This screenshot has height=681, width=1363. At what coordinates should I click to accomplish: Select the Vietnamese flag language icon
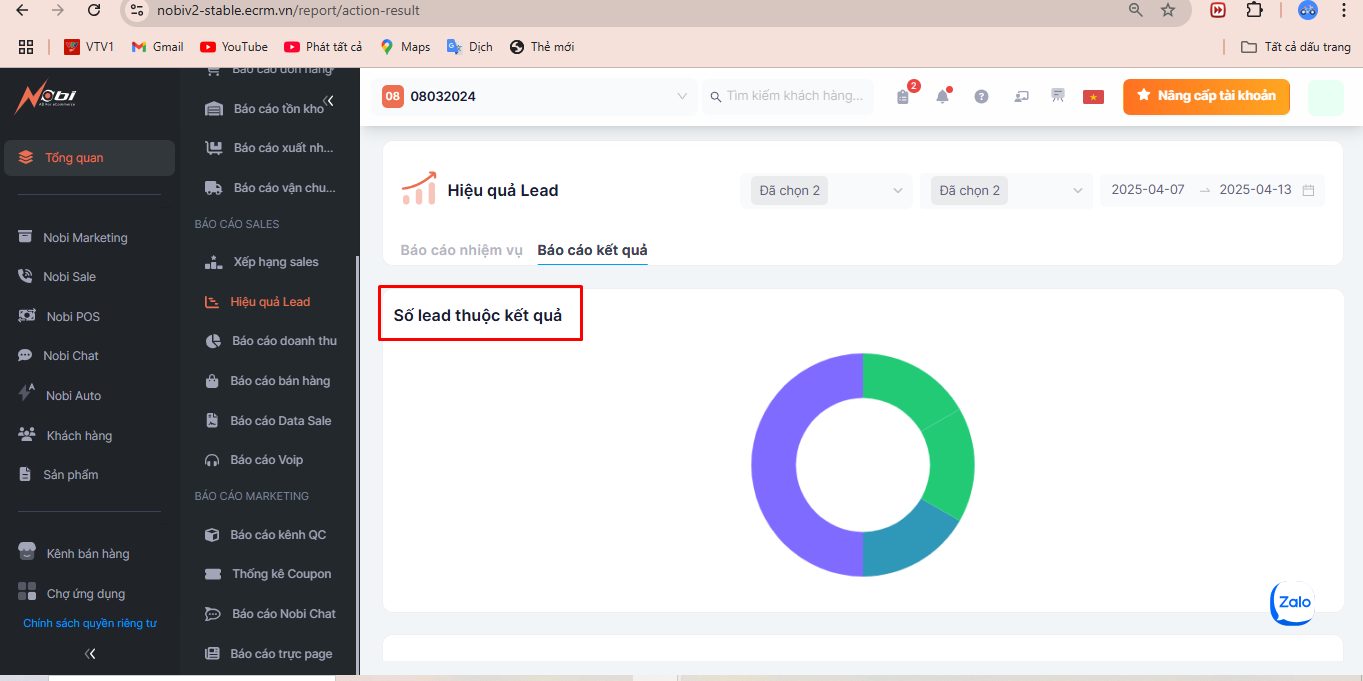point(1093,97)
